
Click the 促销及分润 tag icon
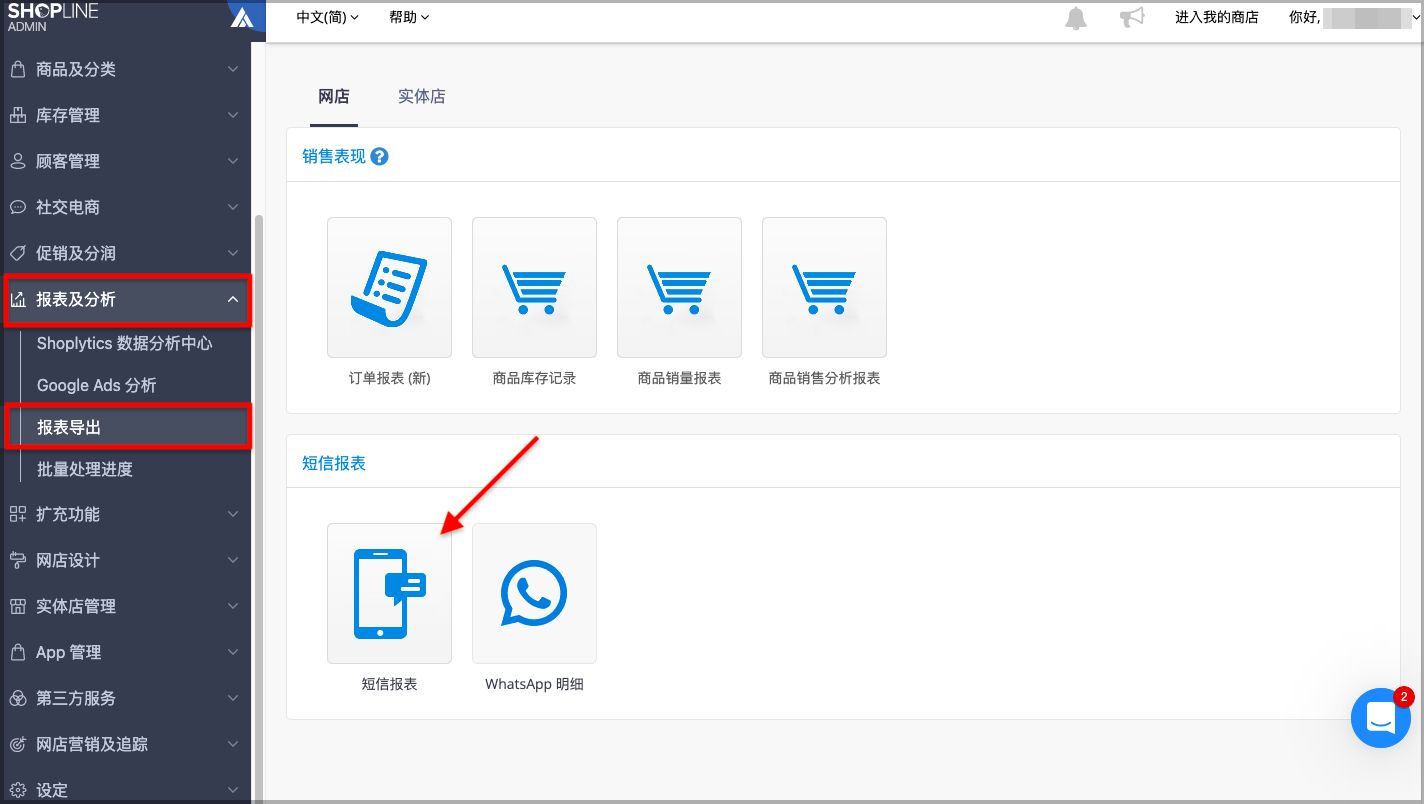pos(17,253)
